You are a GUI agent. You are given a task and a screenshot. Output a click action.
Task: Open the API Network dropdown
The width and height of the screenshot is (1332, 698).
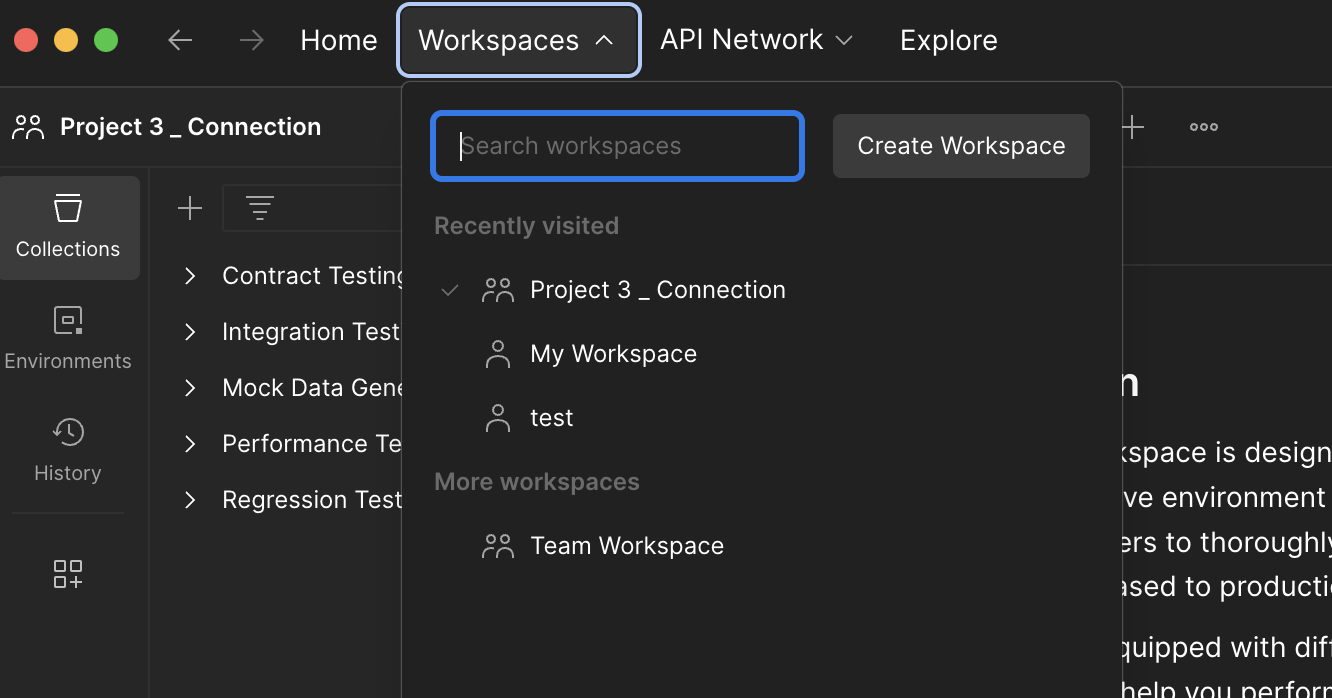pyautogui.click(x=756, y=40)
